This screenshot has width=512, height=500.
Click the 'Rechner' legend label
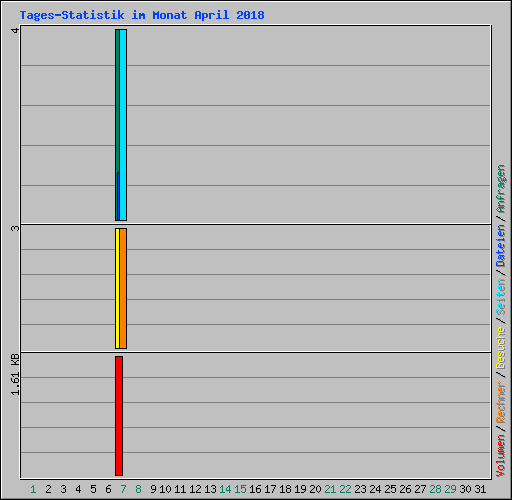click(x=501, y=402)
